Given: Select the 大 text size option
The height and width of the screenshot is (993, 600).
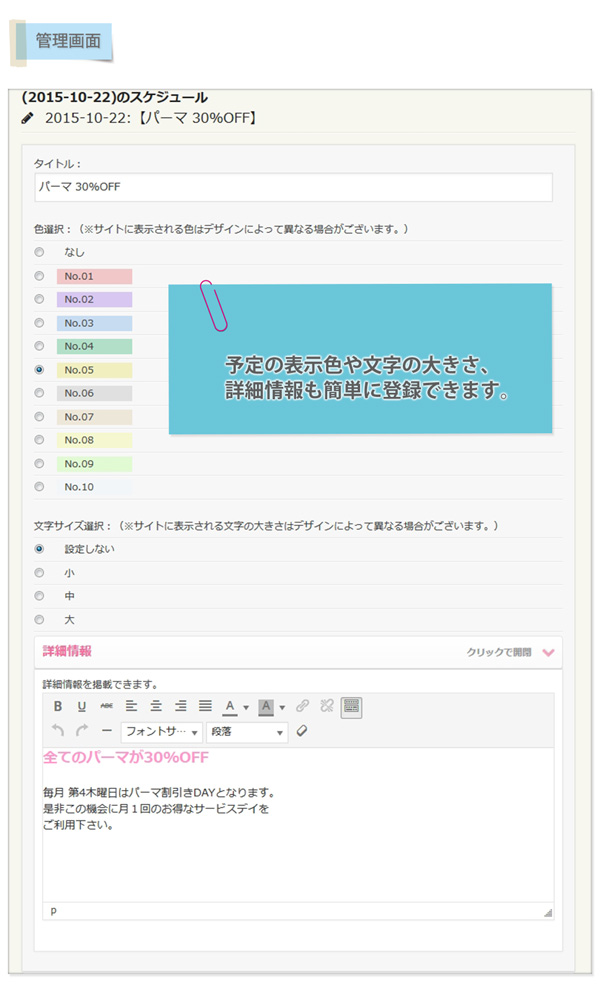Looking at the screenshot, I should (40, 620).
